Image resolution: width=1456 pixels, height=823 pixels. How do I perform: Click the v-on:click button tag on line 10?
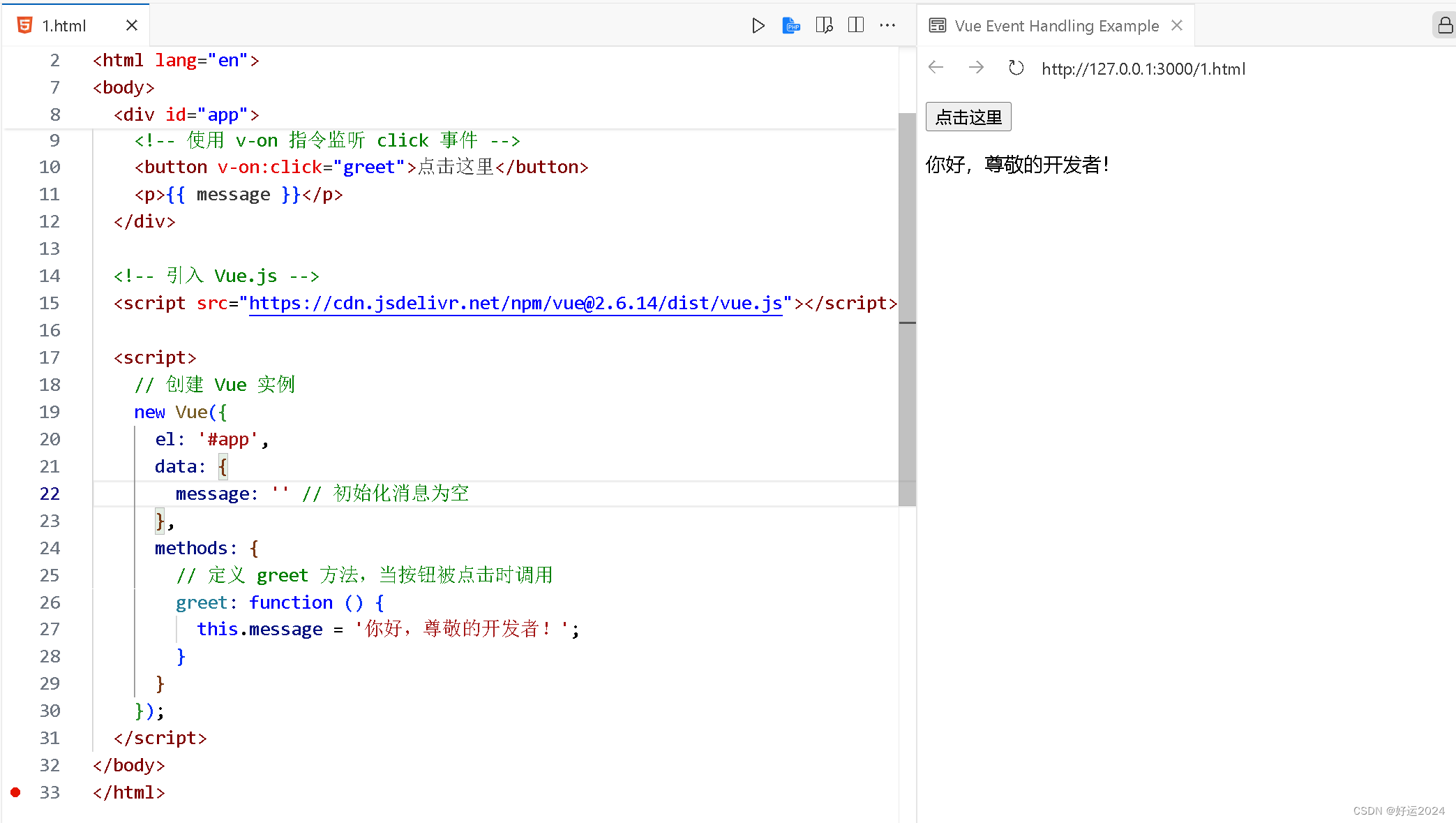click(361, 167)
